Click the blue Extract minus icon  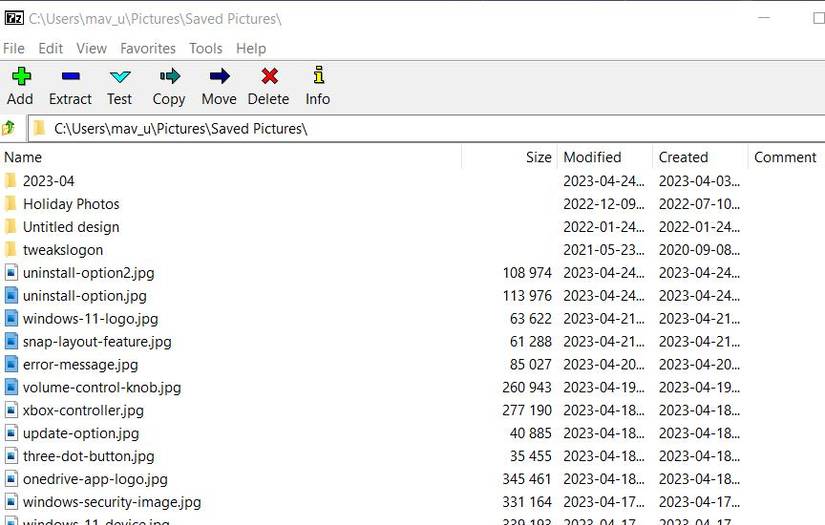71,76
